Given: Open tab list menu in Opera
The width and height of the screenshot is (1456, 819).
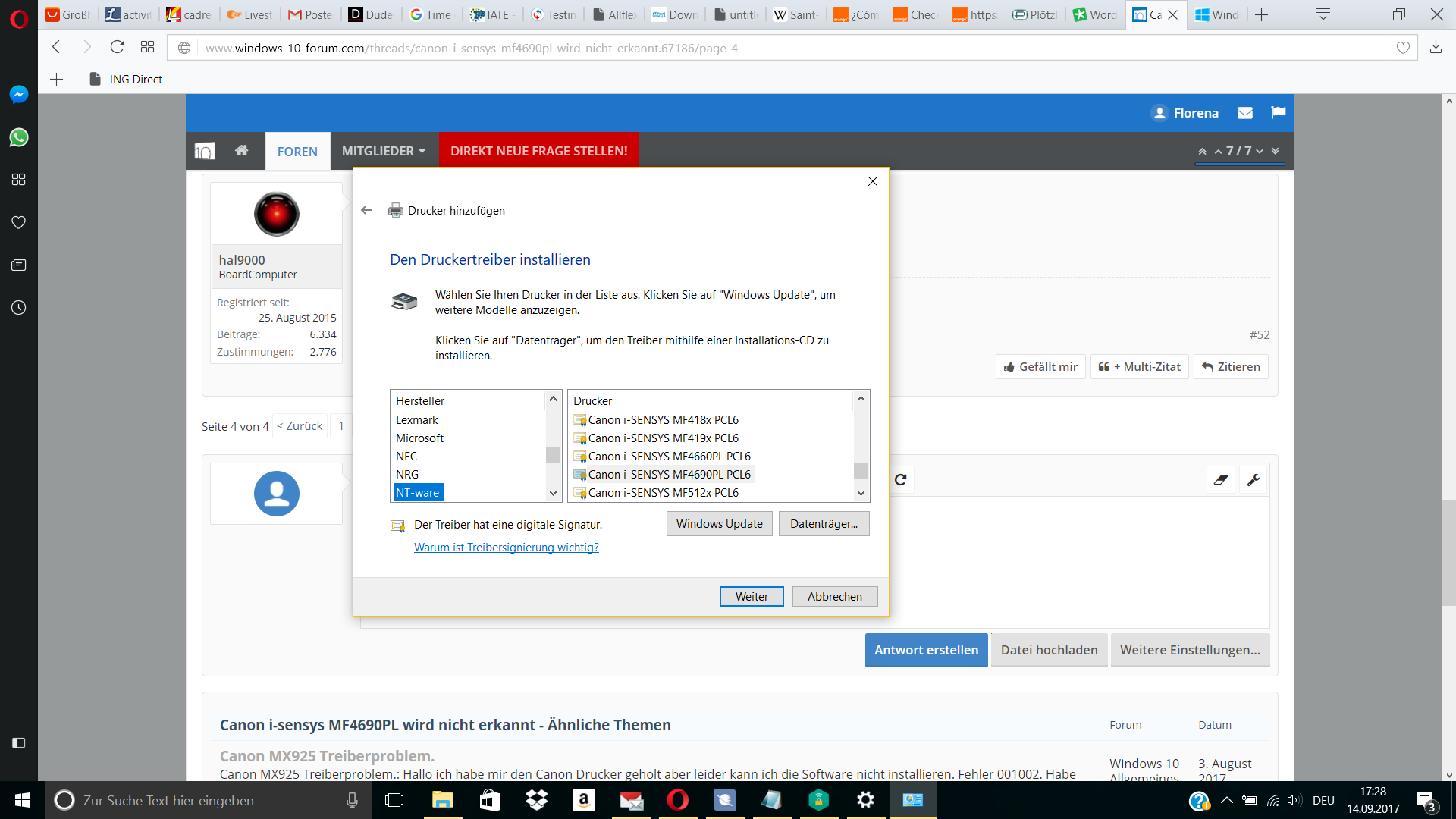Looking at the screenshot, I should point(1323,14).
